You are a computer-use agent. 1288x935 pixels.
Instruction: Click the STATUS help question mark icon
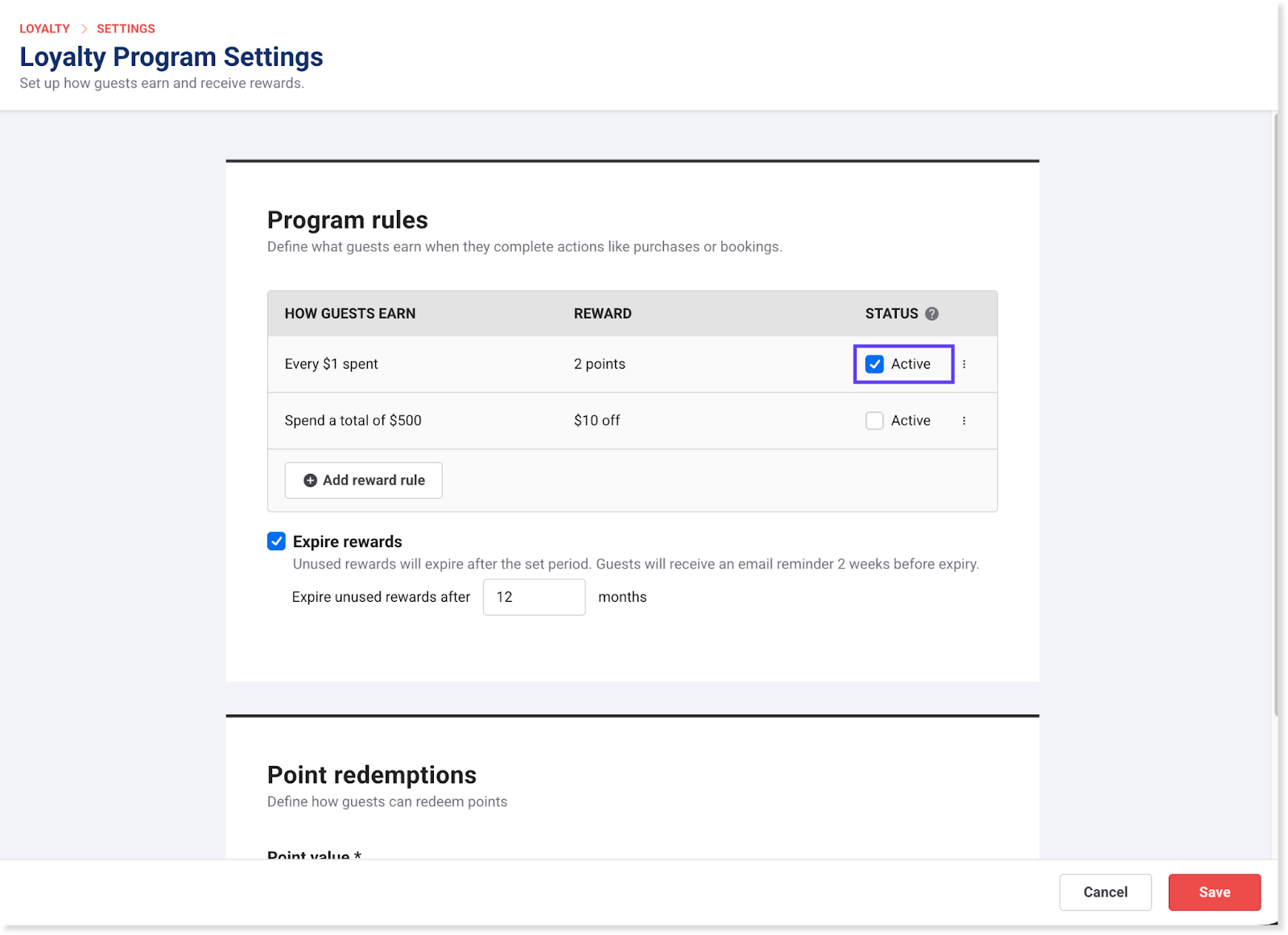pyautogui.click(x=931, y=314)
